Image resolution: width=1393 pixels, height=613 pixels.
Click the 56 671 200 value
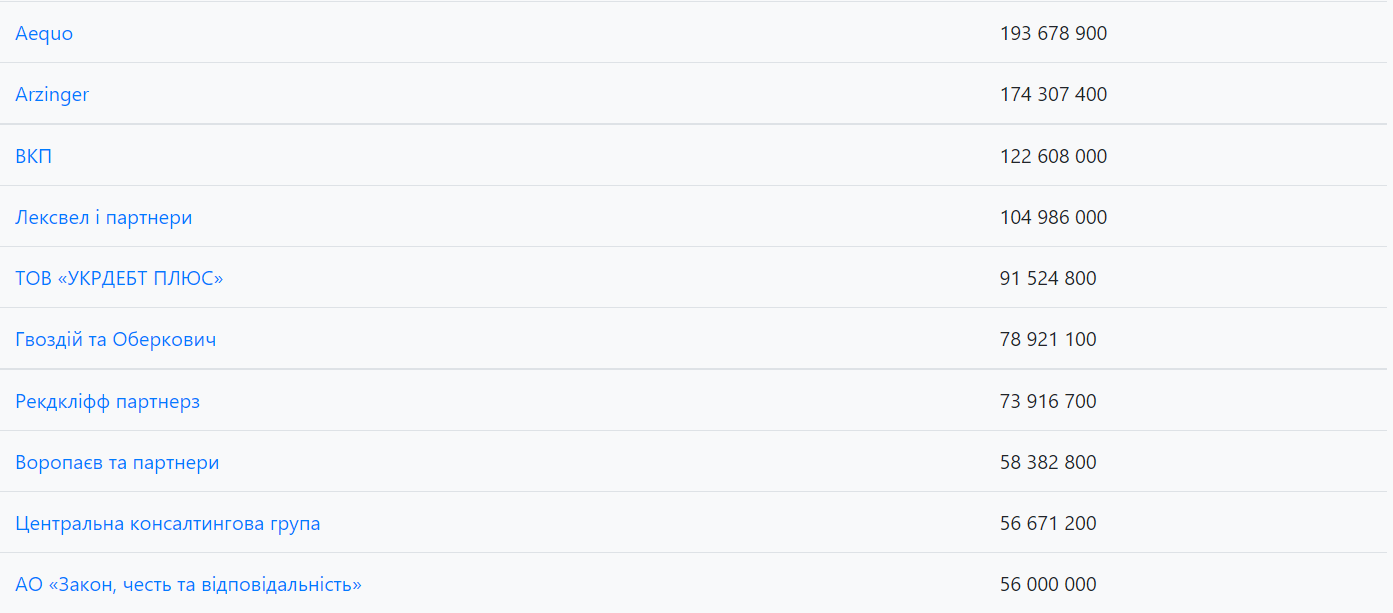(x=1048, y=523)
